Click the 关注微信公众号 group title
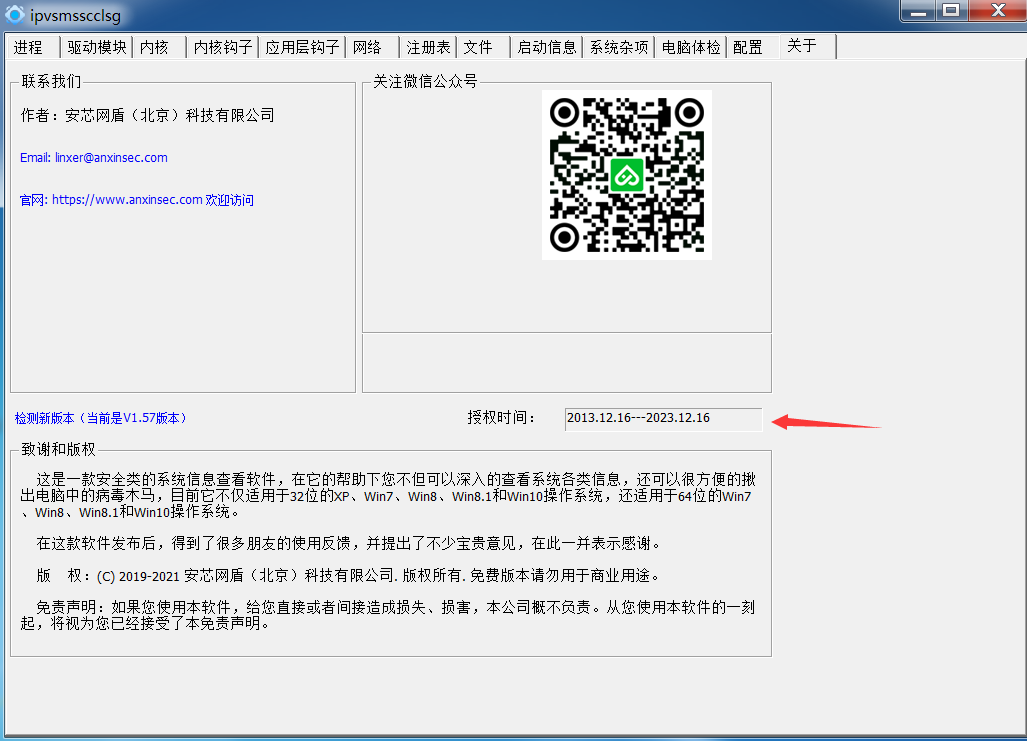Image resolution: width=1027 pixels, height=741 pixels. click(x=425, y=81)
